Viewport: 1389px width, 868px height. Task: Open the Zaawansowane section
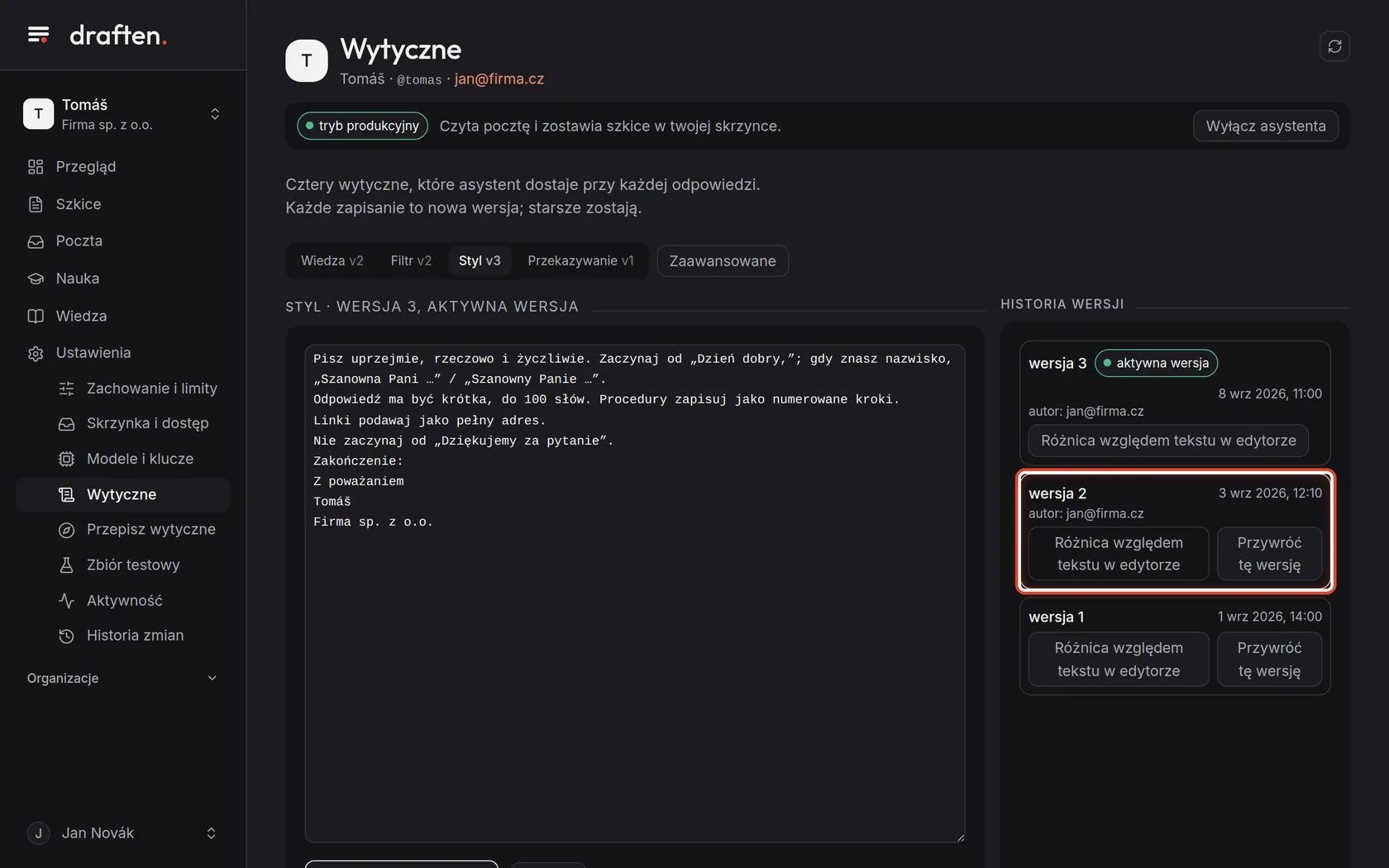click(723, 261)
